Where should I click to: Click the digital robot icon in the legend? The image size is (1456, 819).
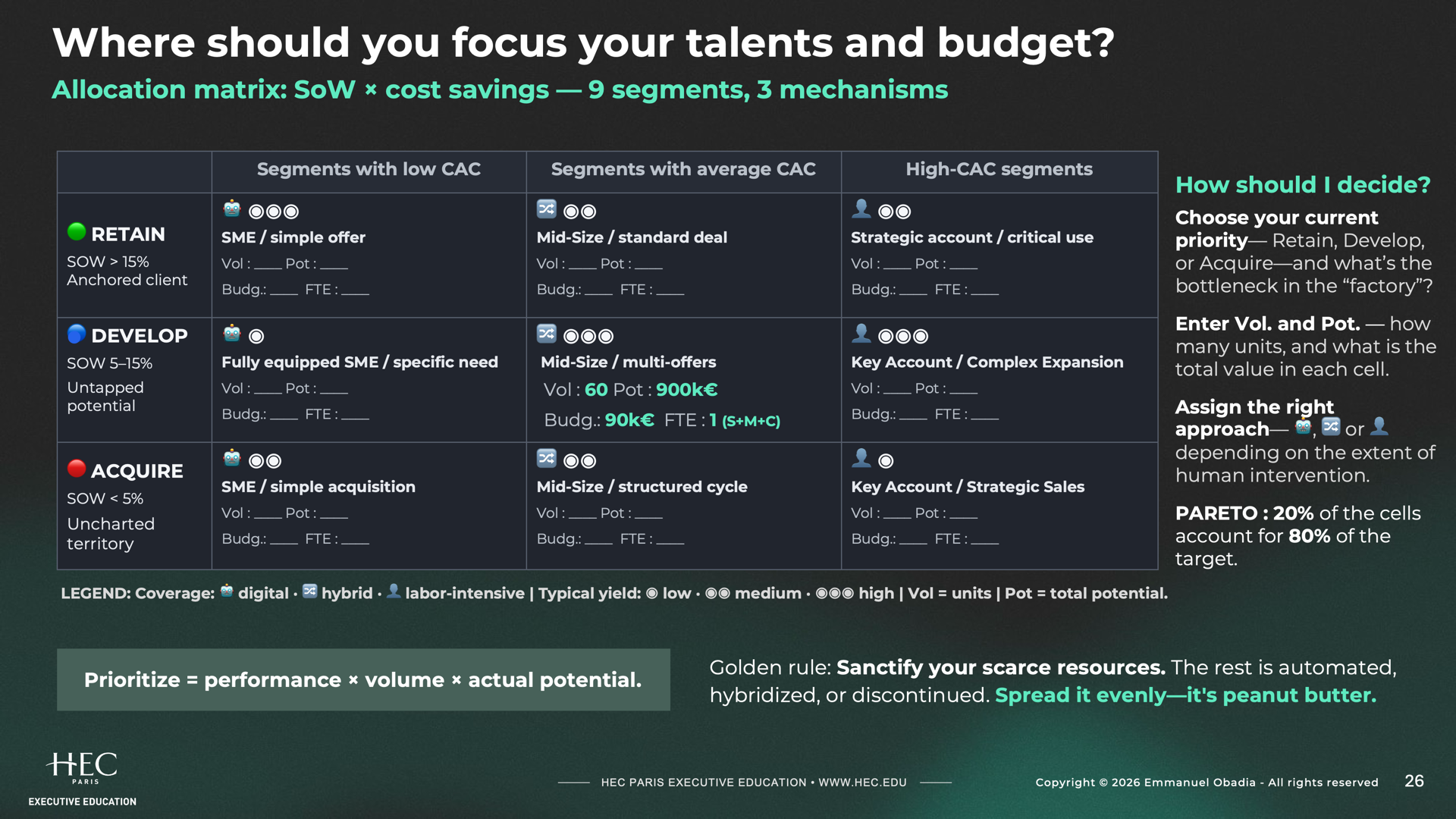pos(227,591)
